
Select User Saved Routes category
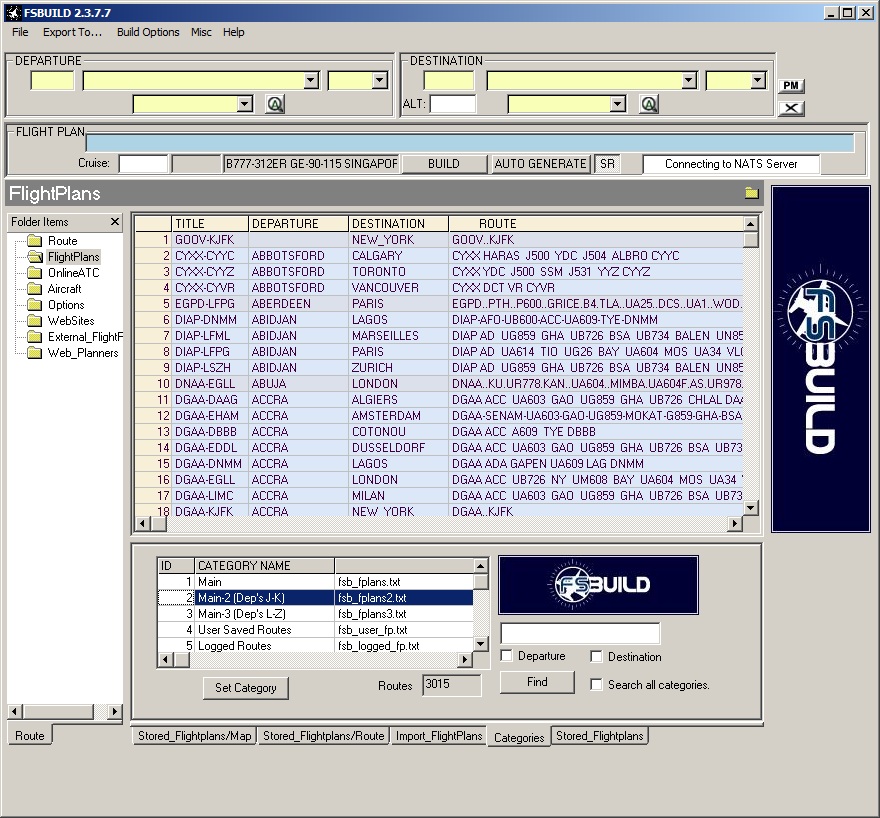click(315, 630)
